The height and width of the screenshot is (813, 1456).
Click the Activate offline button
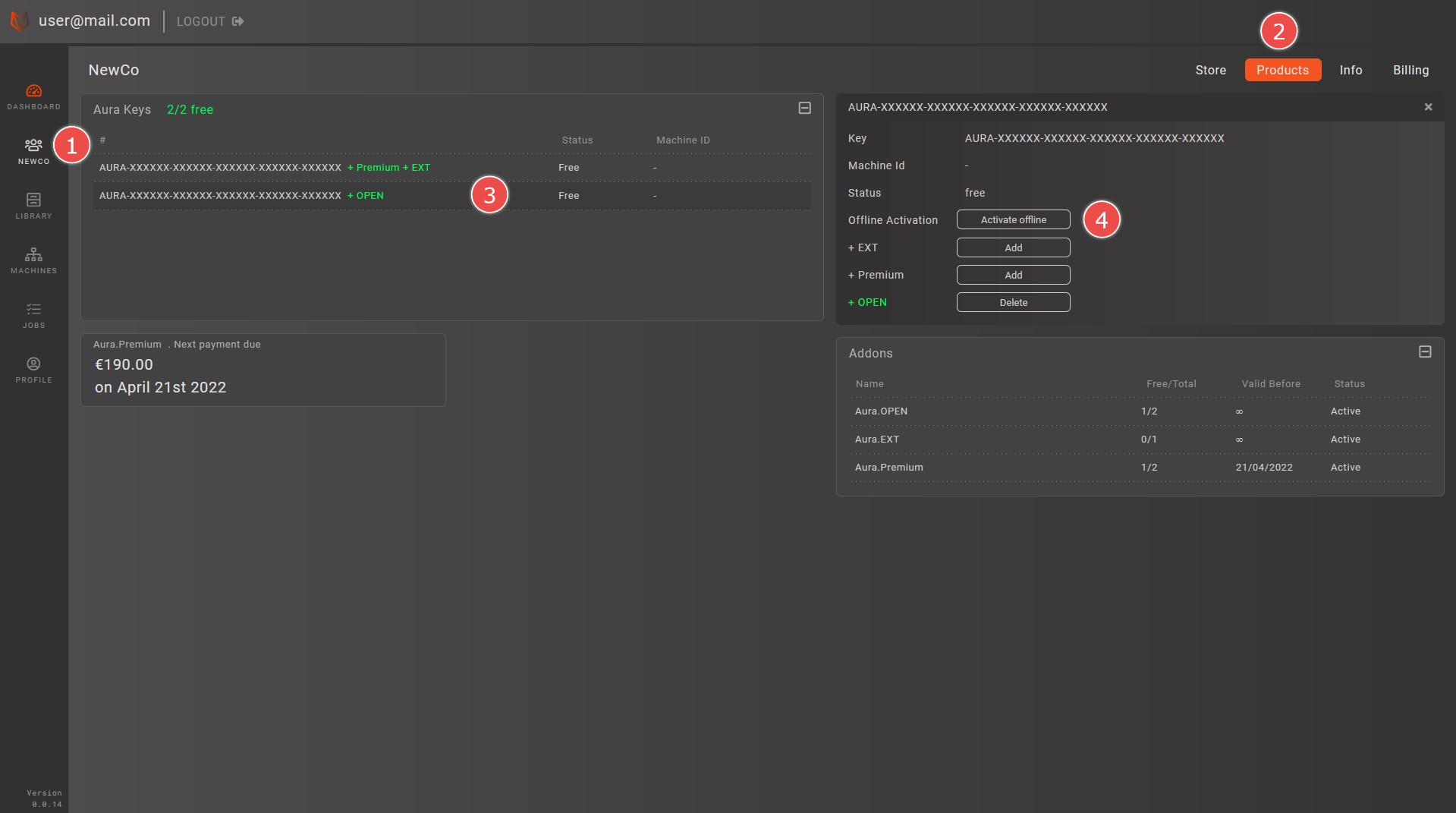pyautogui.click(x=1013, y=219)
